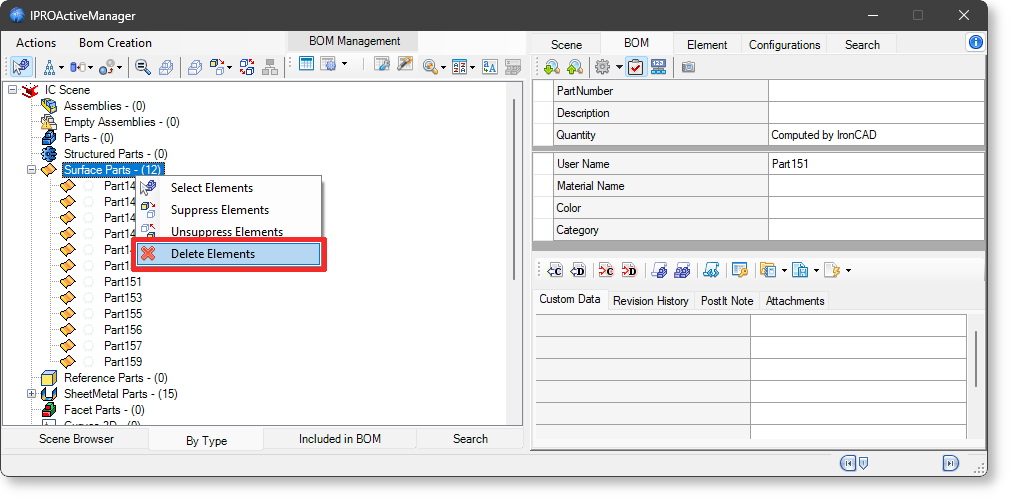The width and height of the screenshot is (1018, 500).
Task: Click the magnifier search icon in left toolbar
Action: pos(143,66)
